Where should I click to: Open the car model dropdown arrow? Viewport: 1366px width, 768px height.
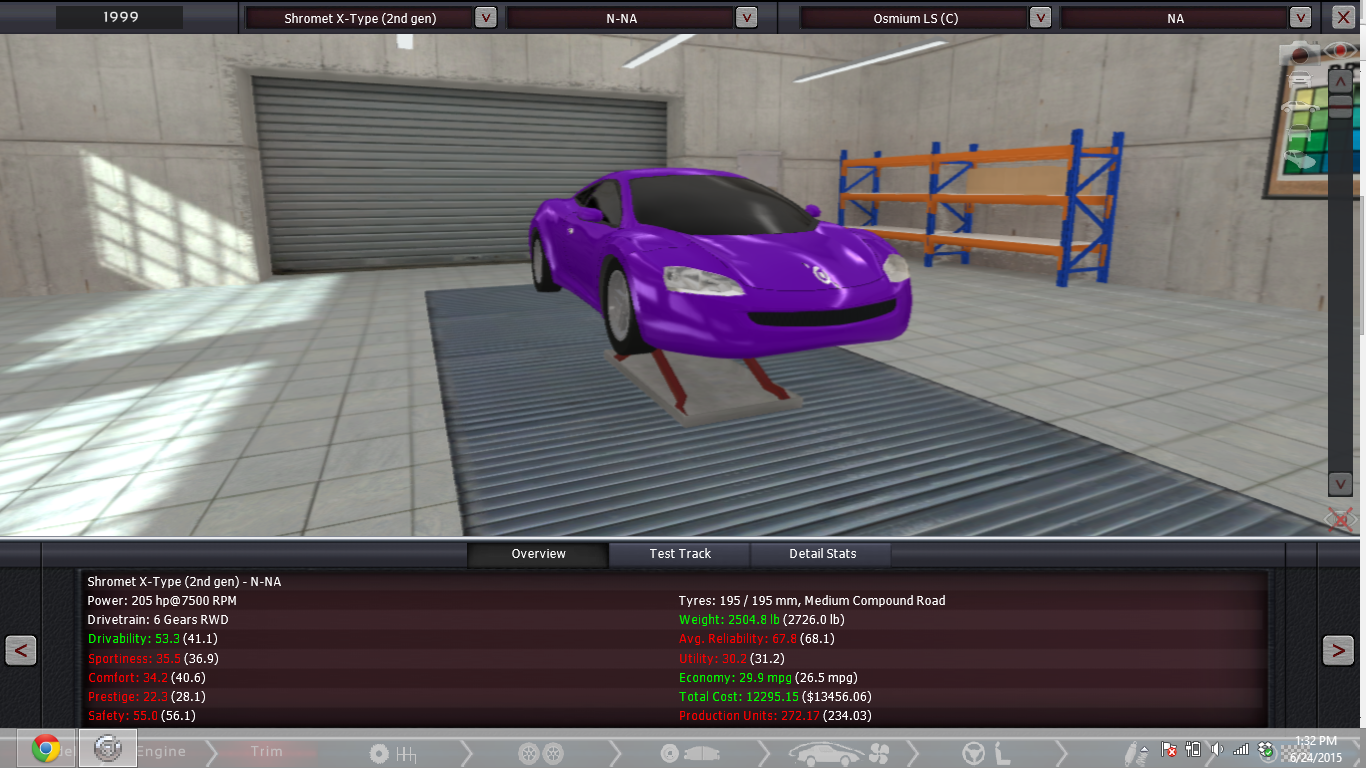(x=485, y=17)
